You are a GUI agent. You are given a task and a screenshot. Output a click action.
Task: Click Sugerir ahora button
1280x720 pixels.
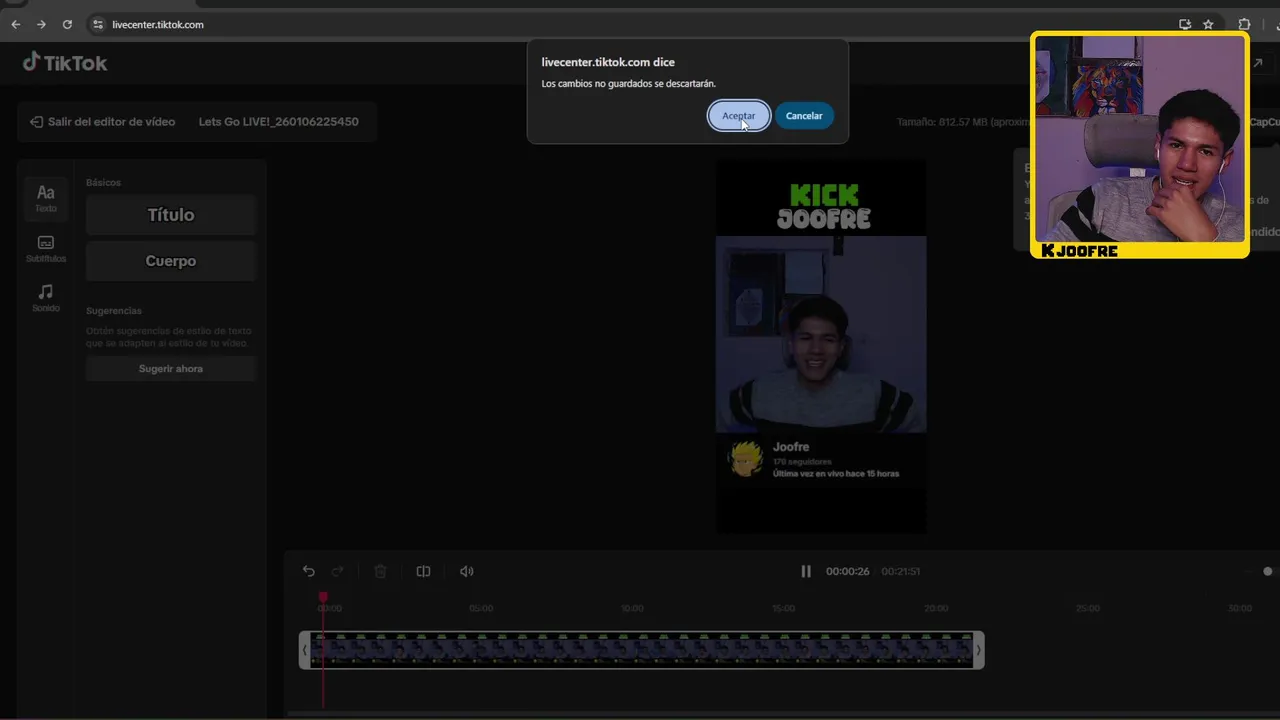pos(171,369)
